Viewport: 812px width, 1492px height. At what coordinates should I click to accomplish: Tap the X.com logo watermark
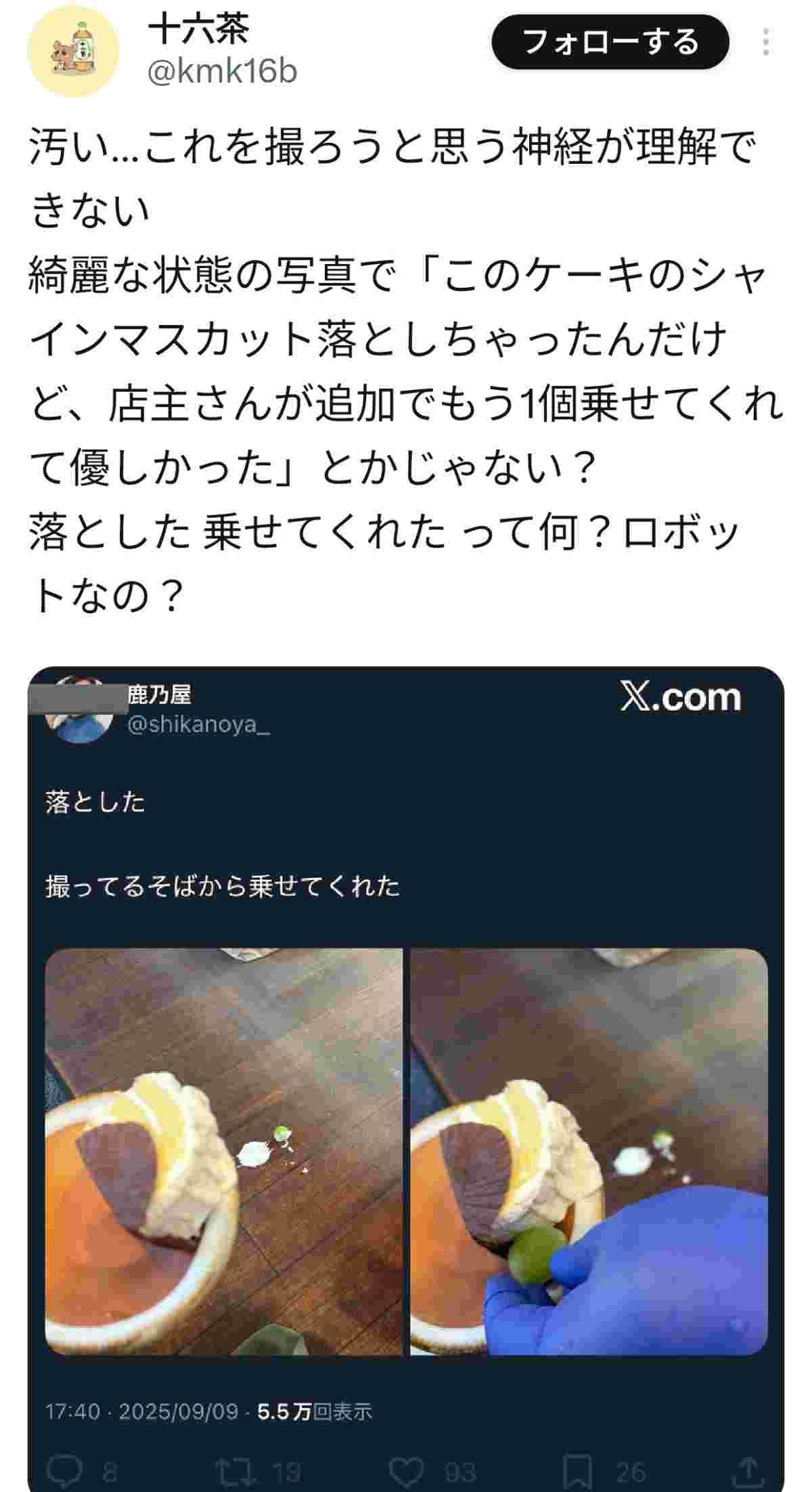point(680,697)
